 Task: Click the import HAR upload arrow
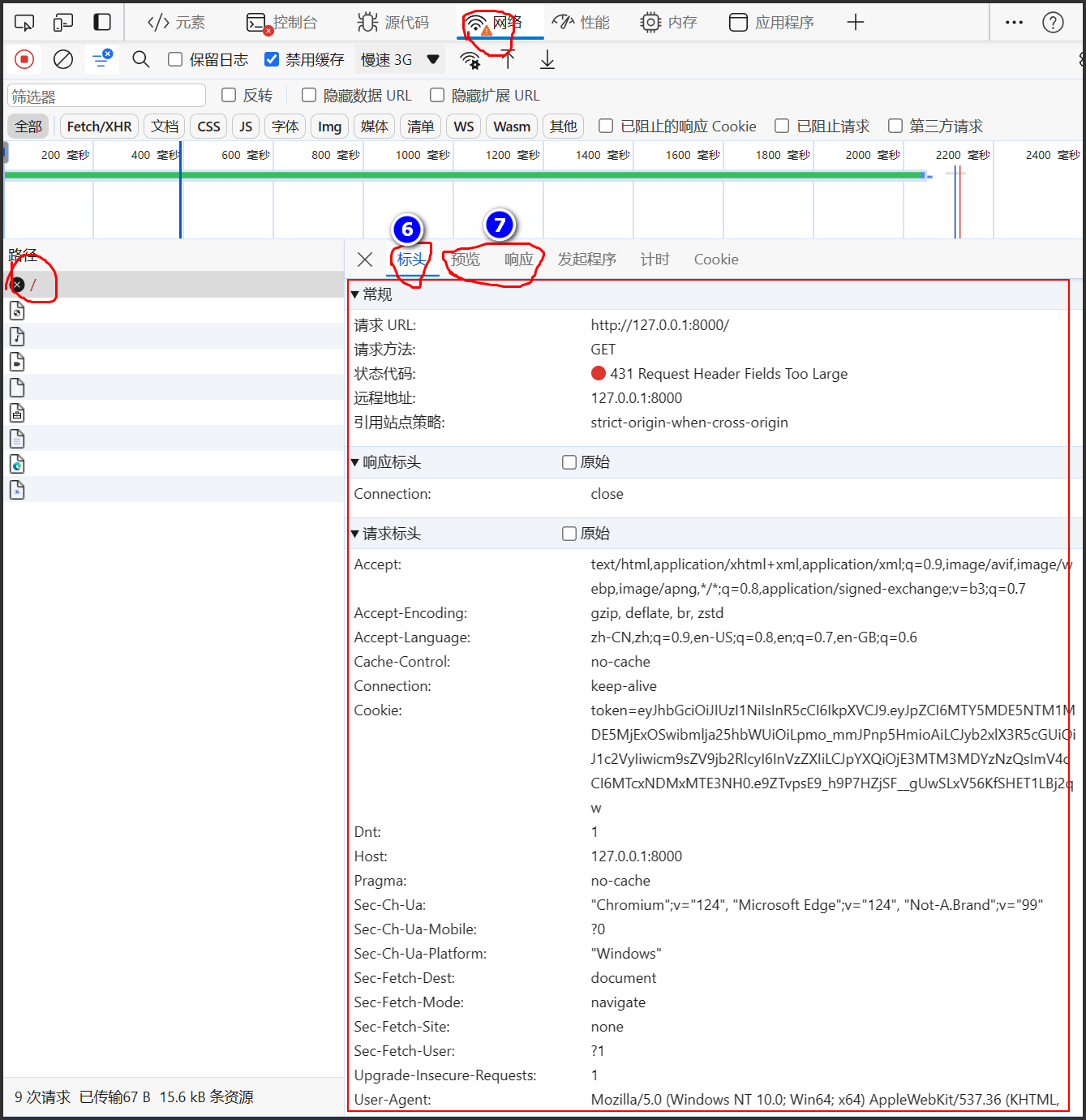(x=508, y=59)
